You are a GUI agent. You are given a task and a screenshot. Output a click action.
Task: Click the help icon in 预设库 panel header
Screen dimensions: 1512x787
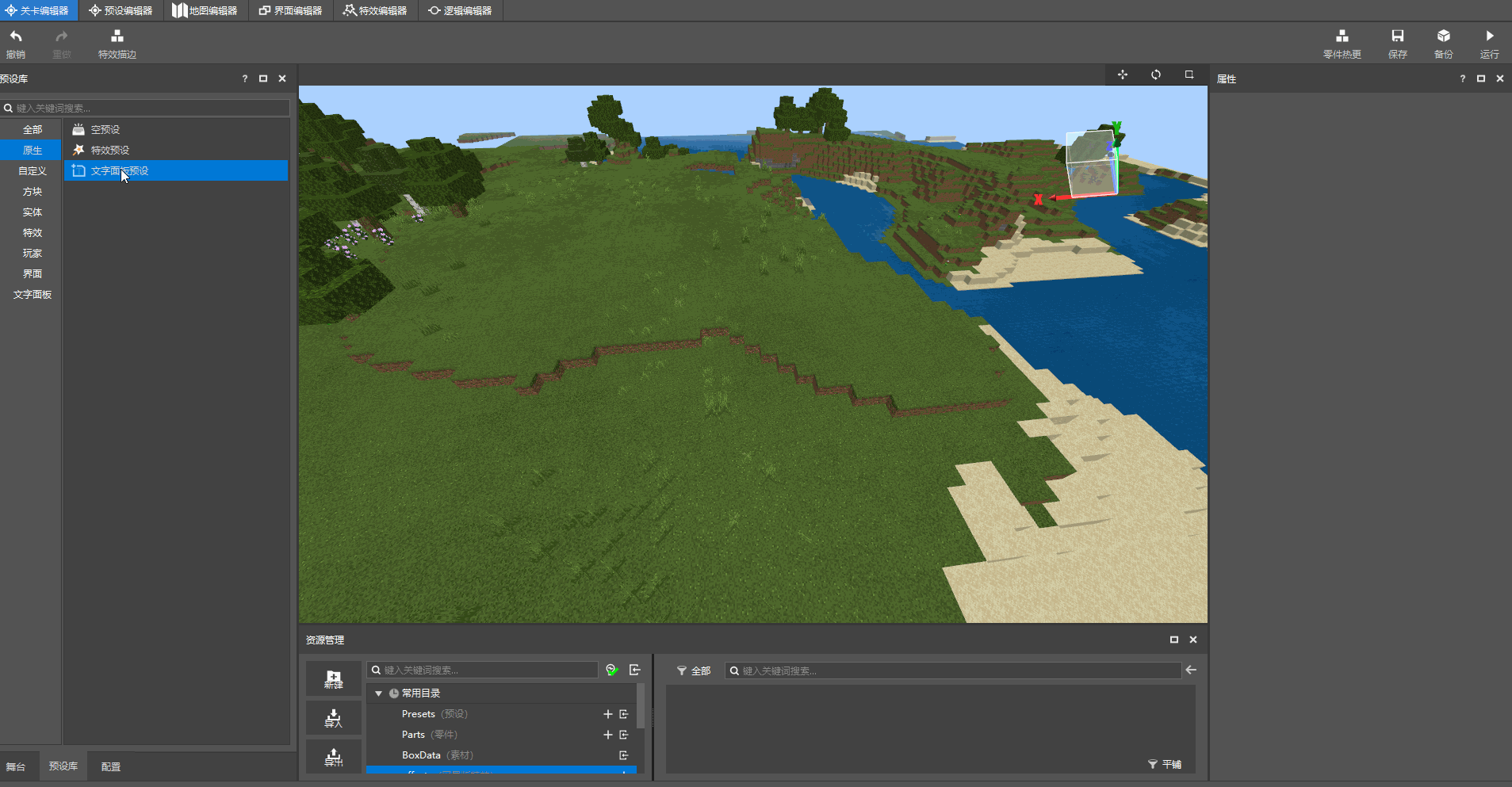[244, 78]
